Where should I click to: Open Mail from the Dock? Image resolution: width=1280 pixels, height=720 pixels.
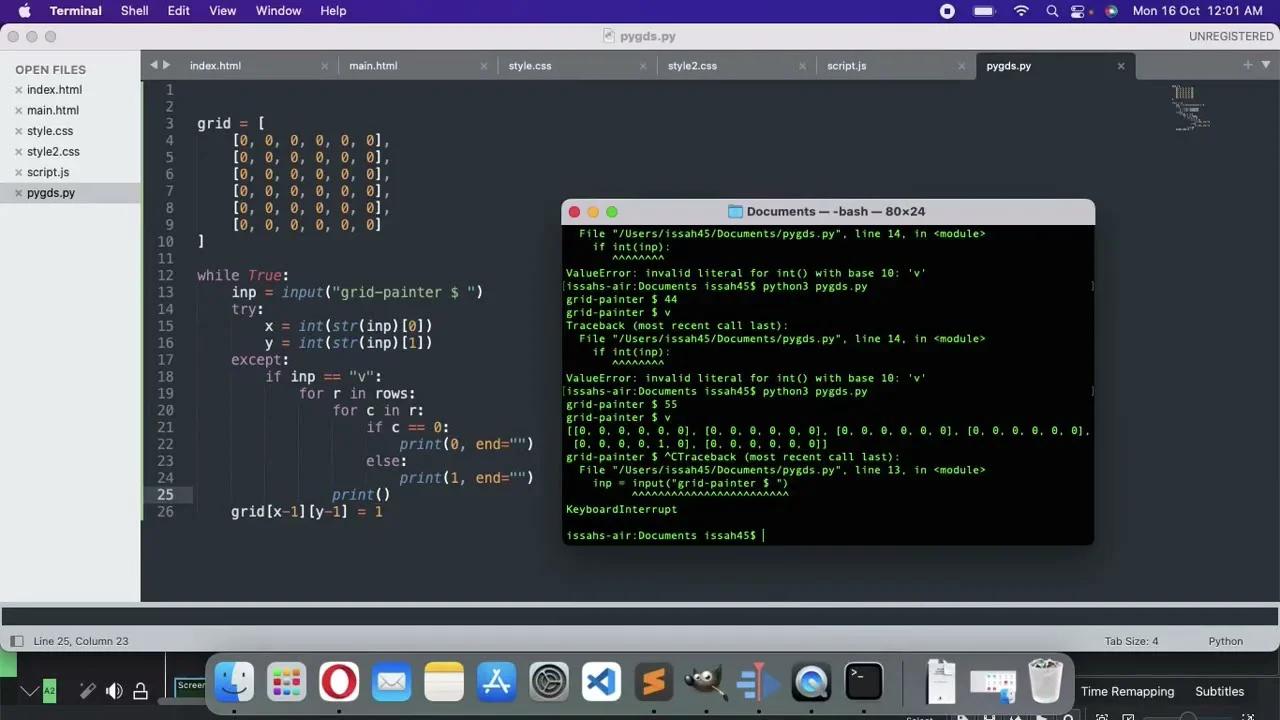click(391, 682)
